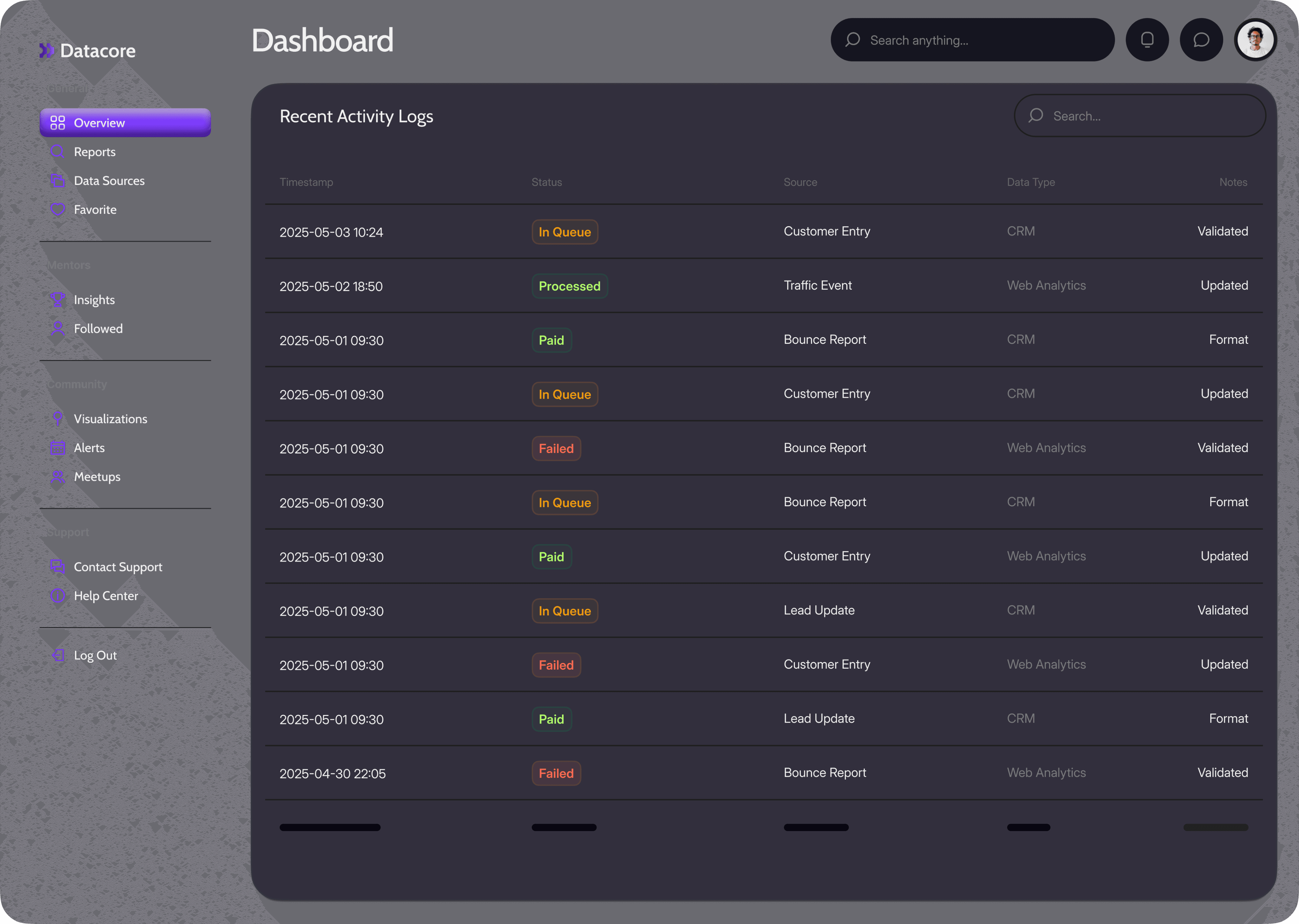Click the Meetups people icon
Image resolution: width=1299 pixels, height=924 pixels.
point(57,477)
